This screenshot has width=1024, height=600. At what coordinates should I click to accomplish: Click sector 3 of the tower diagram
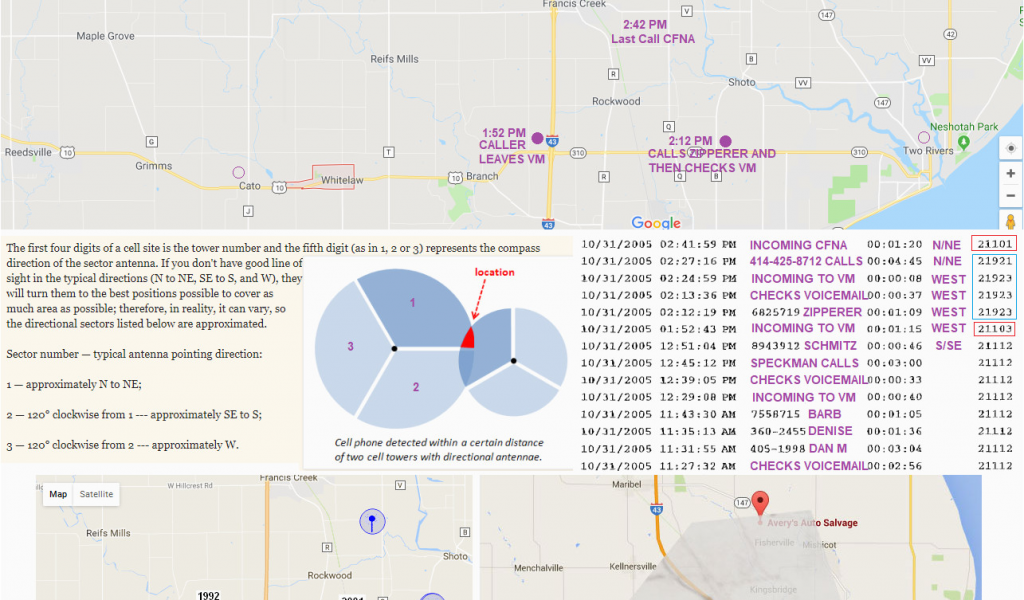pyautogui.click(x=351, y=346)
